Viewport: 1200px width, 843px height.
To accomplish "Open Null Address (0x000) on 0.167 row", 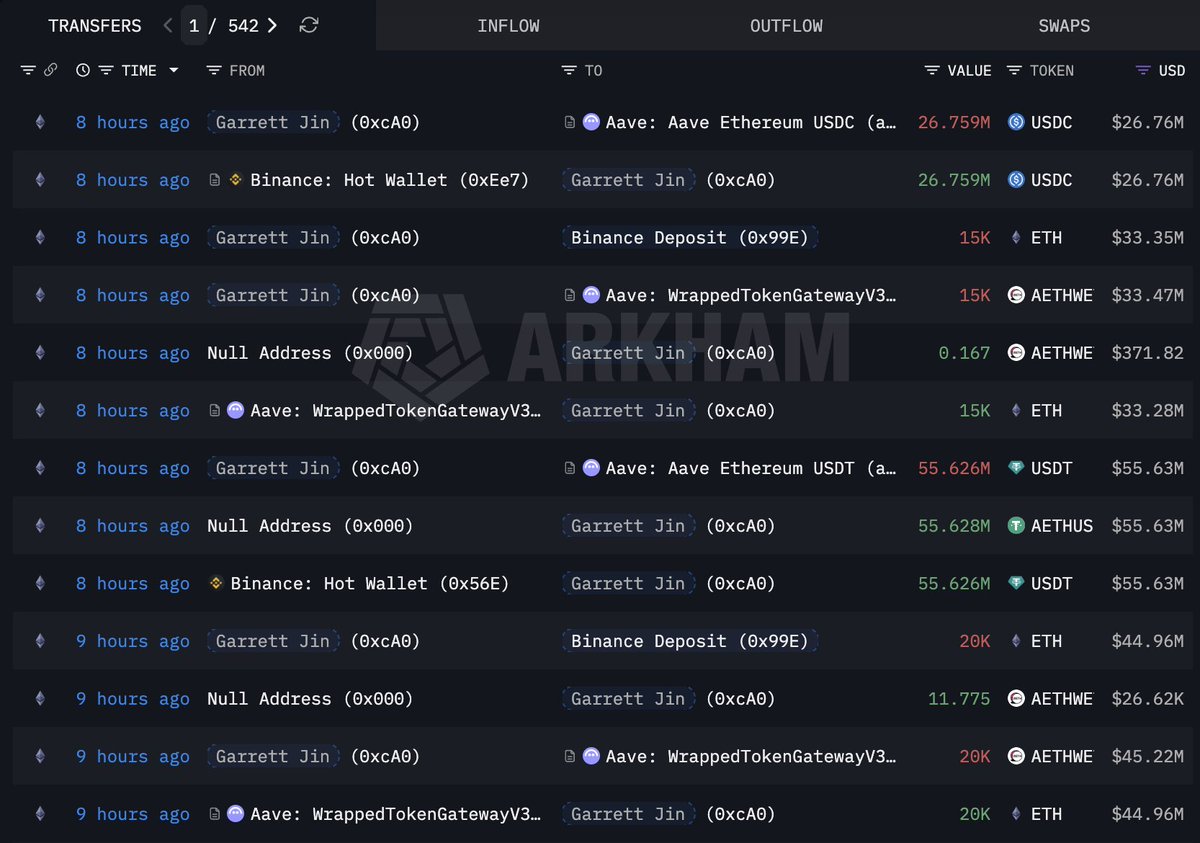I will click(310, 353).
